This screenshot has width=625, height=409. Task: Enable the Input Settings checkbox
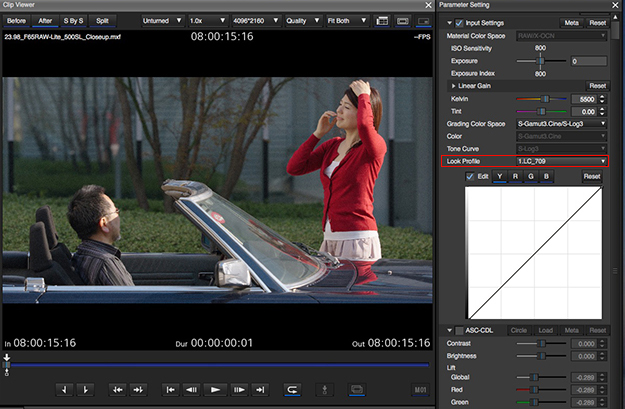pyautogui.click(x=460, y=23)
